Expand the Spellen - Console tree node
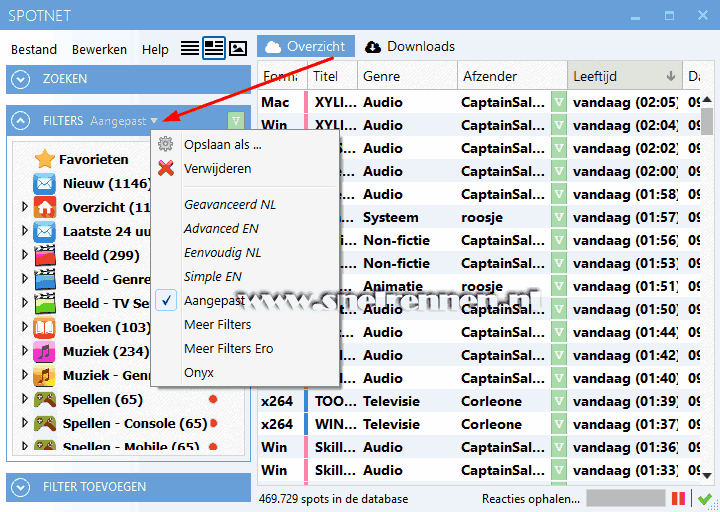 [25, 423]
